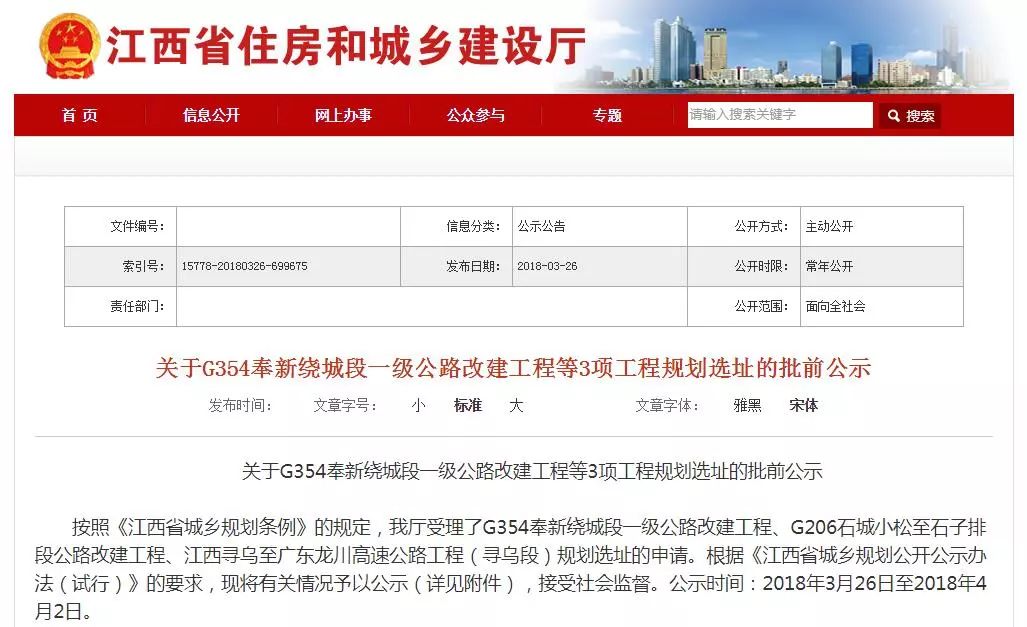Go to 信息公开 in navigation bar
This screenshot has width=1027, height=627.
pos(211,116)
